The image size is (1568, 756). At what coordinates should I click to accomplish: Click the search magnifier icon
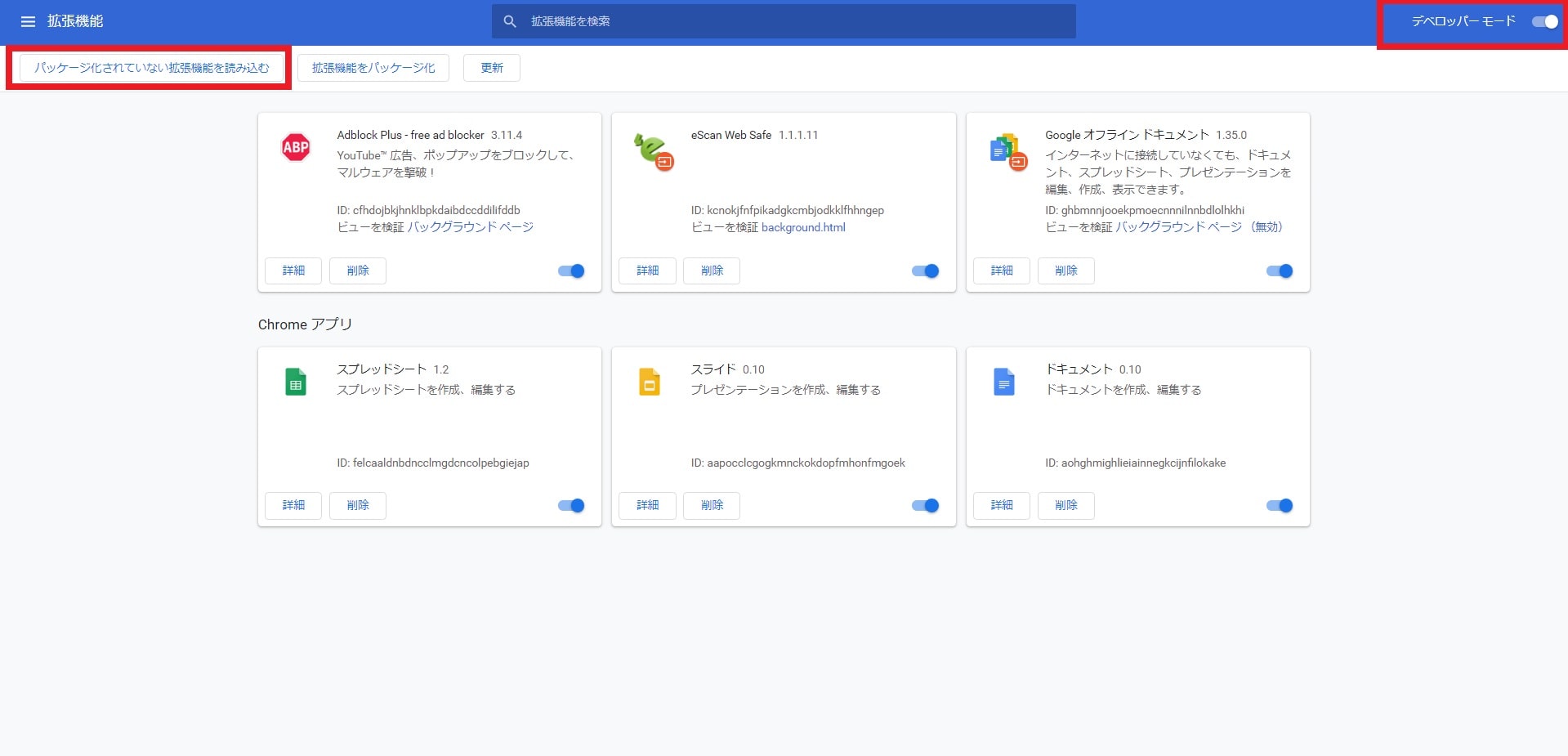pyautogui.click(x=510, y=21)
